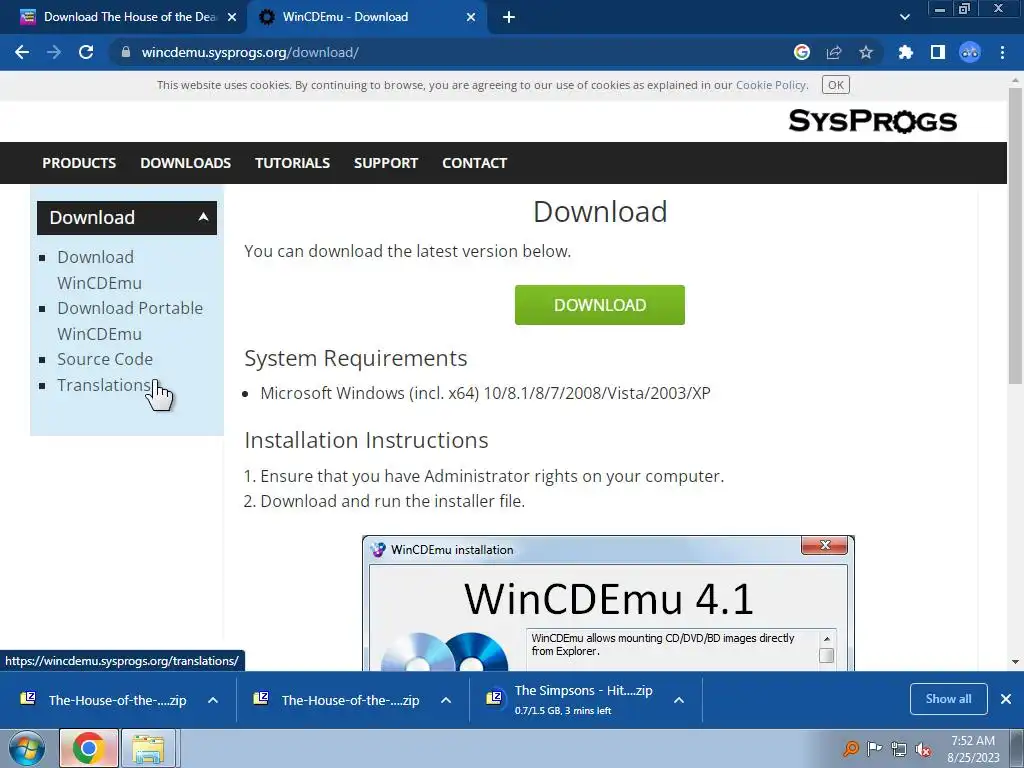Switch to Download The House of the Dead tab
This screenshot has height=768, width=1024.
(x=124, y=17)
